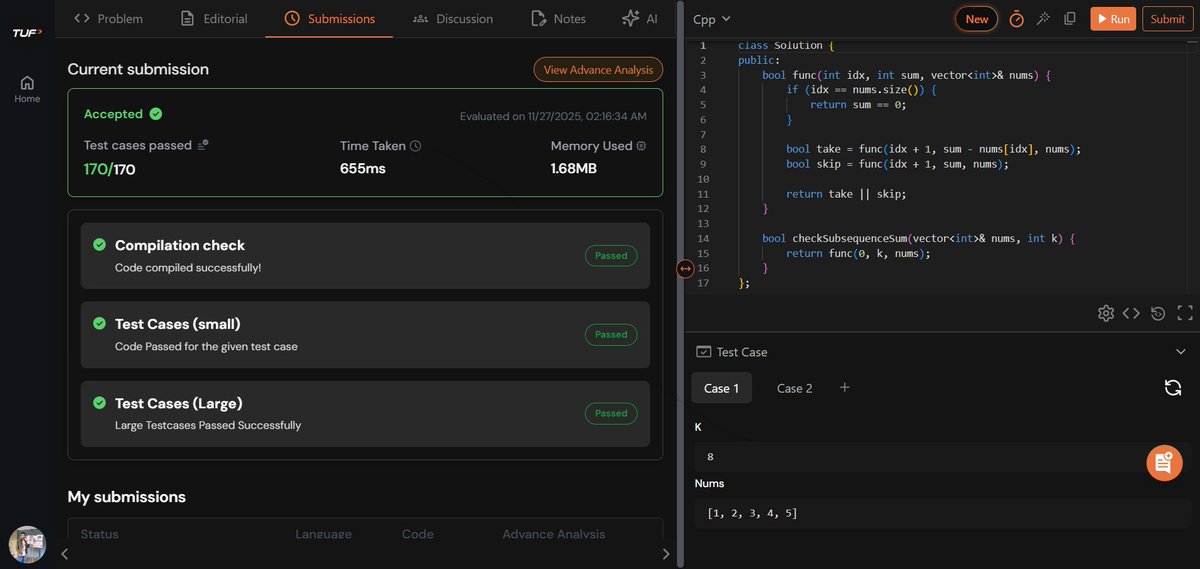Enter fullscreen editor mode icon
This screenshot has height=569, width=1200.
point(1186,313)
